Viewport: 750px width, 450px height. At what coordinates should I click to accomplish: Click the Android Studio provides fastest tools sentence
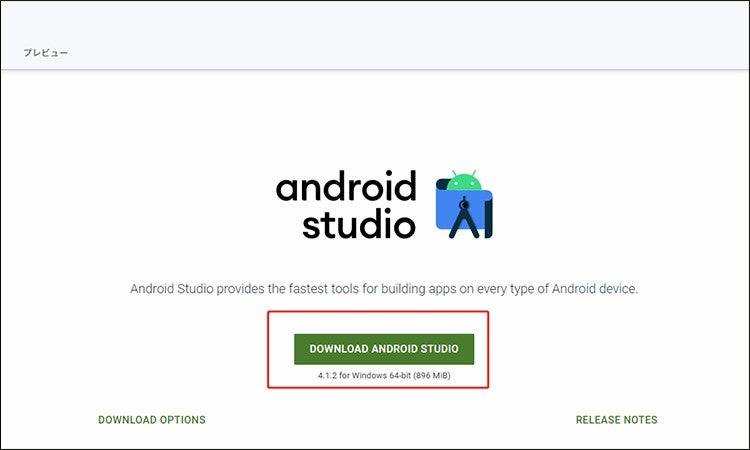[x=384, y=289]
